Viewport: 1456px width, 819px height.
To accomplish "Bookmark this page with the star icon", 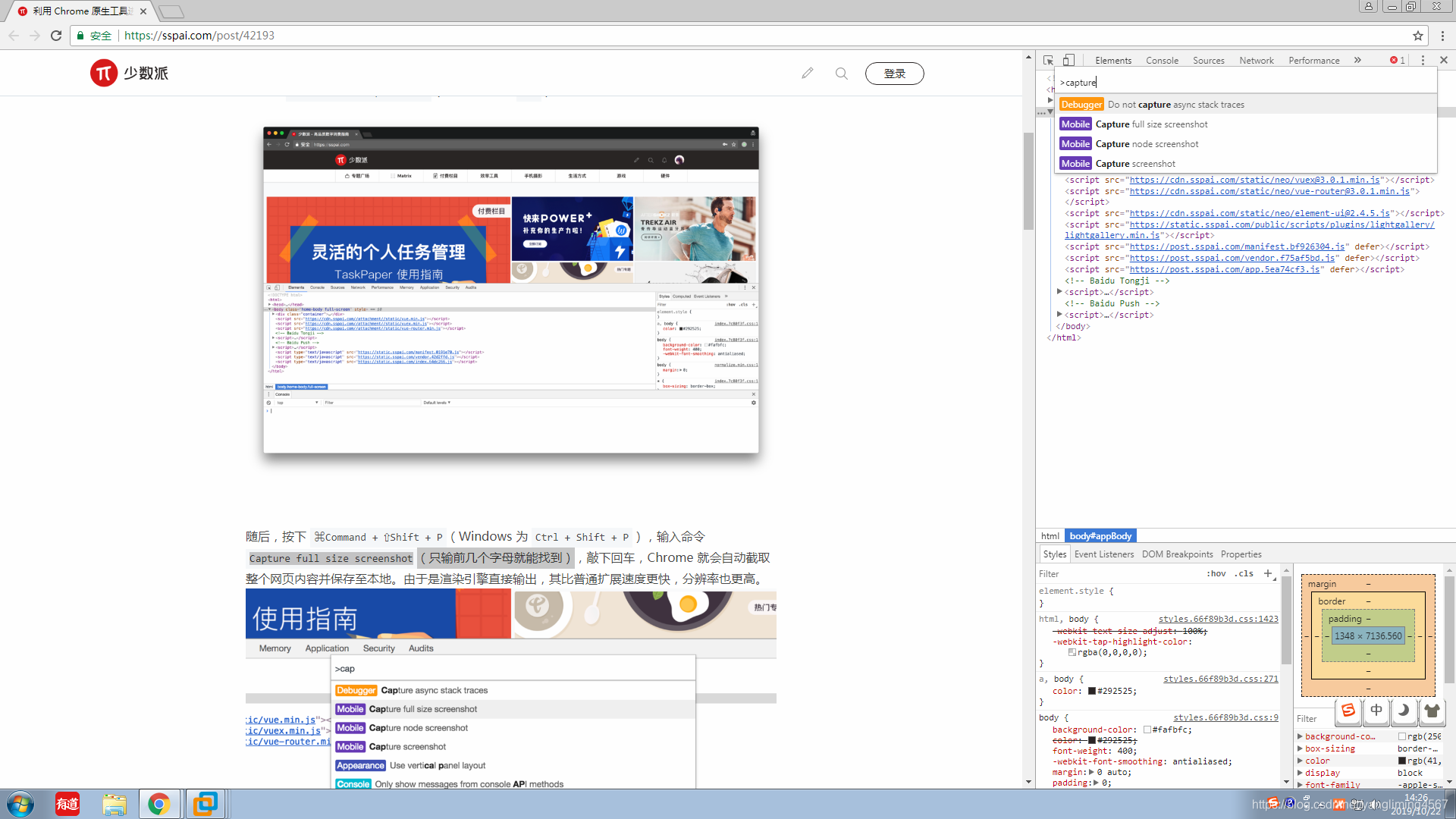I will (1417, 36).
